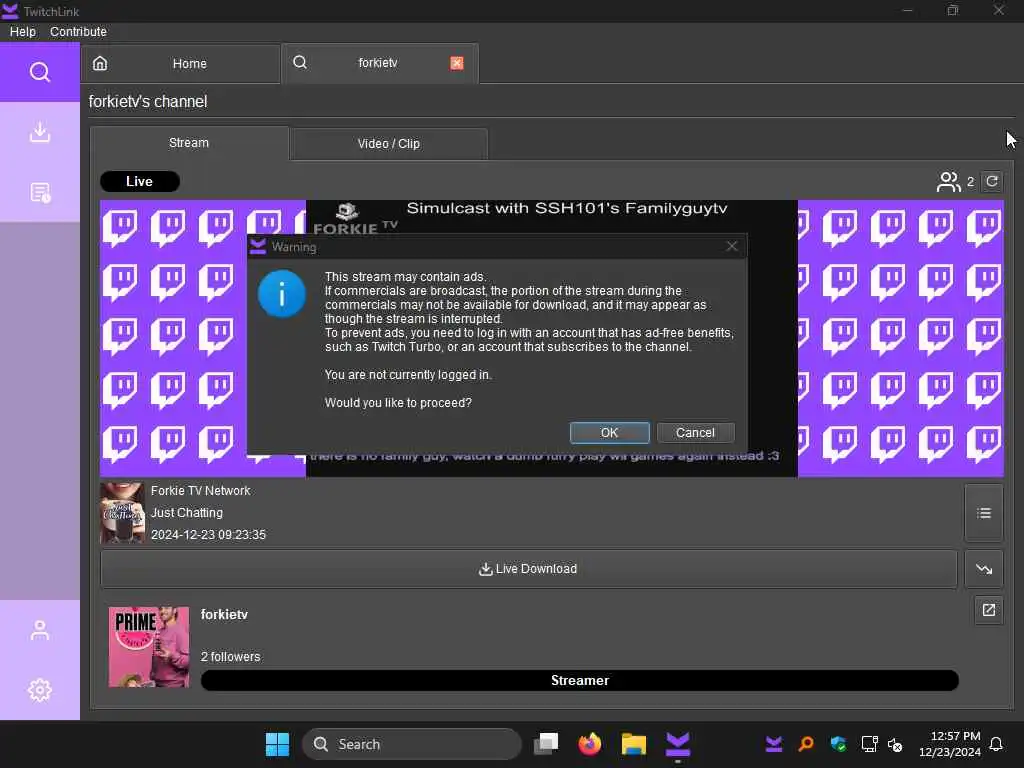Click the '2 followers' text
Viewport: 1024px width, 768px height.
click(x=231, y=656)
